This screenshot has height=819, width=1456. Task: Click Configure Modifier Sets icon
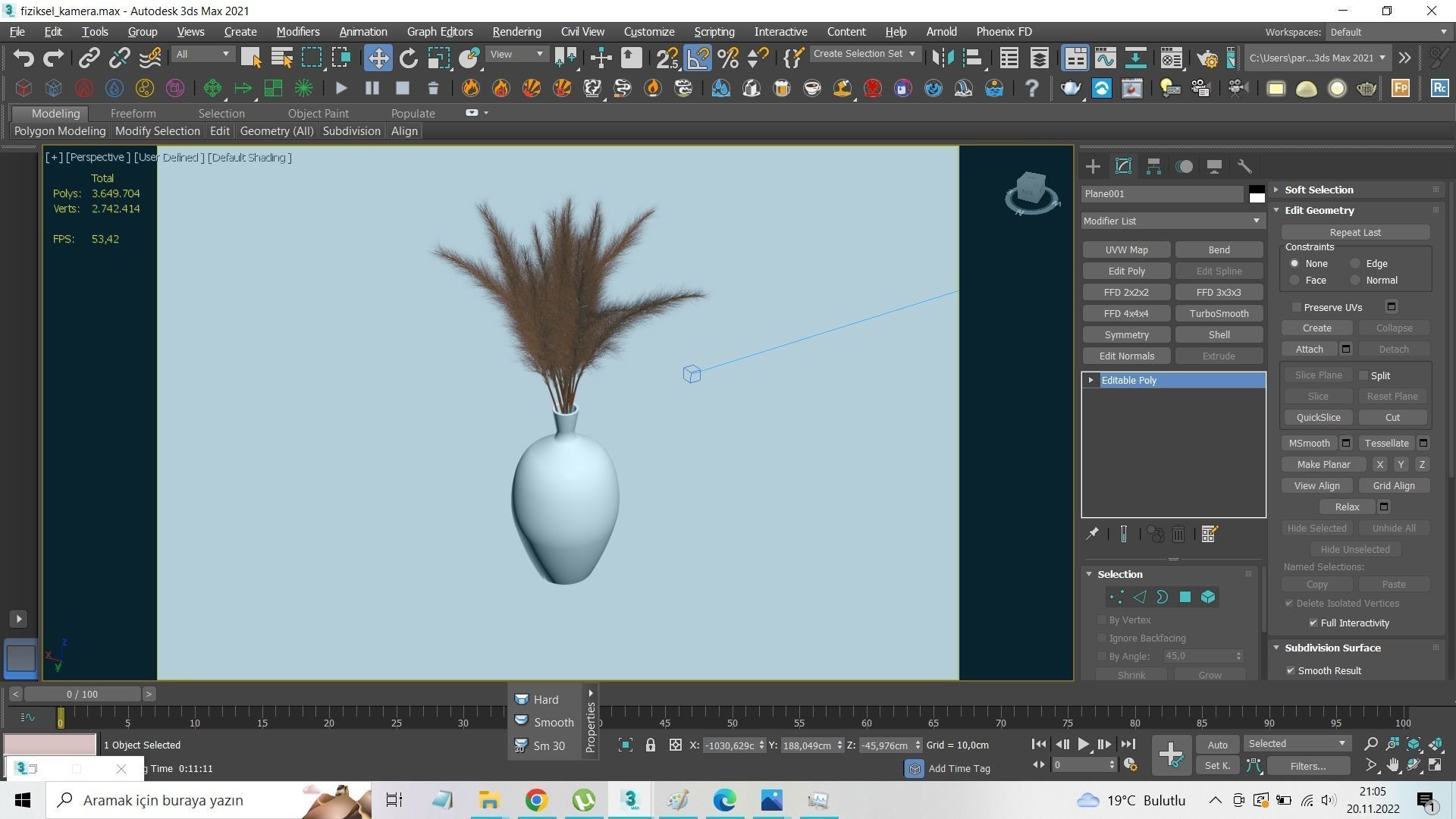[x=1210, y=535]
